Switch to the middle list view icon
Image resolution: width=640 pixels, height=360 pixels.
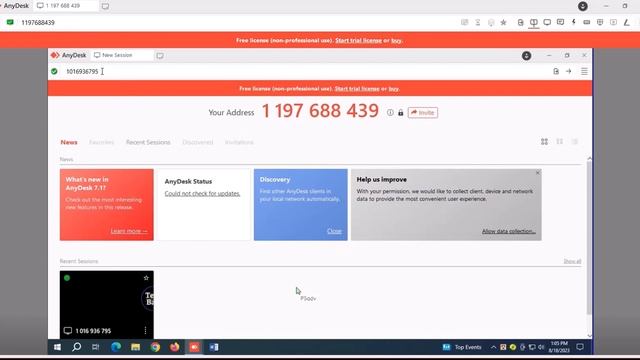tap(560, 142)
